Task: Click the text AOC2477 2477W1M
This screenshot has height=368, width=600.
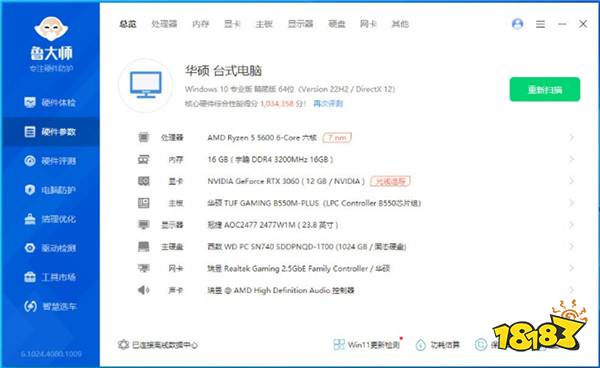Action: pos(260,225)
